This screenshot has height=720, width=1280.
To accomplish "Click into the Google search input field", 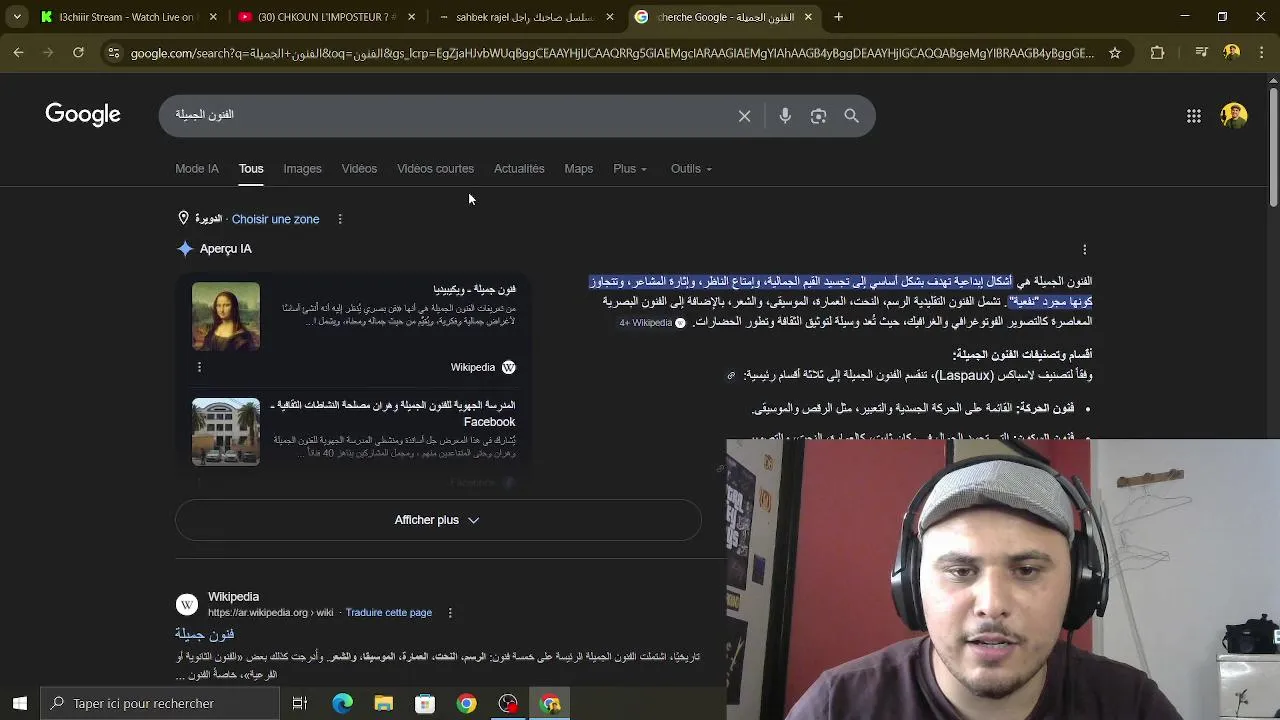I will [450, 116].
